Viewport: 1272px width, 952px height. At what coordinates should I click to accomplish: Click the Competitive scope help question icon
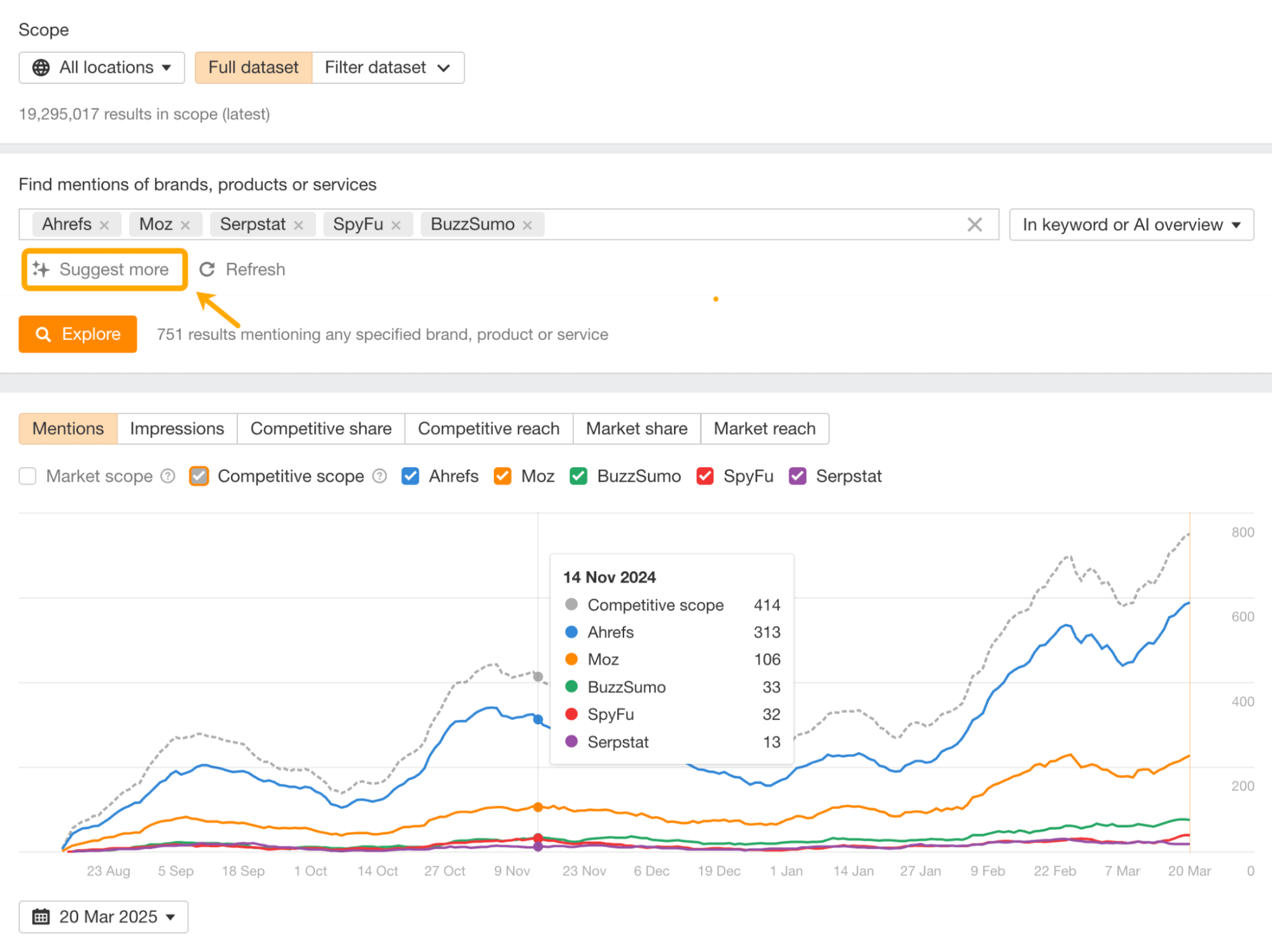coord(379,476)
